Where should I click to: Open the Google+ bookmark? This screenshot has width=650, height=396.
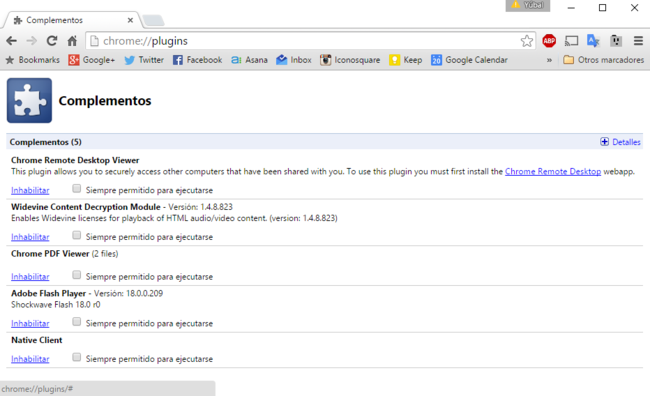(92, 60)
